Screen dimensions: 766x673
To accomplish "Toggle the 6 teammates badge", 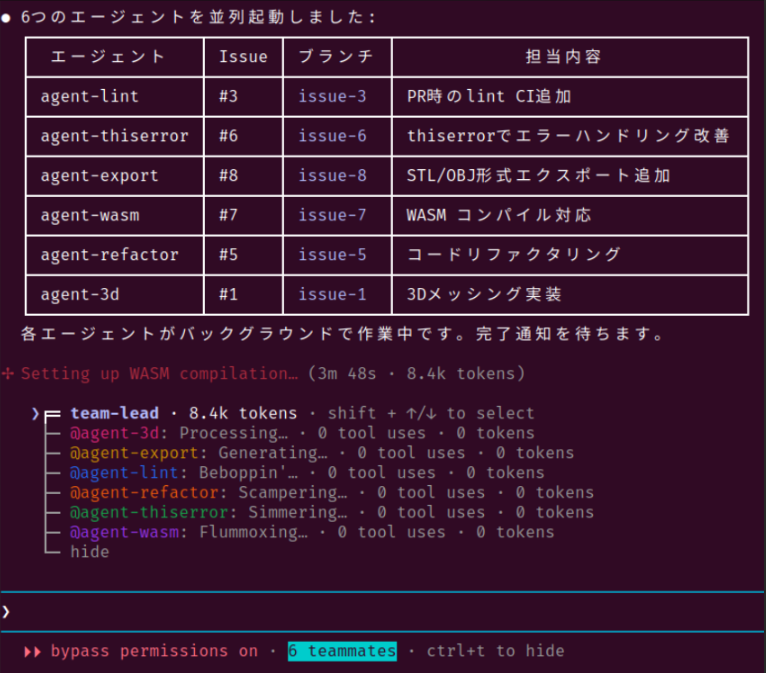I will coord(342,651).
